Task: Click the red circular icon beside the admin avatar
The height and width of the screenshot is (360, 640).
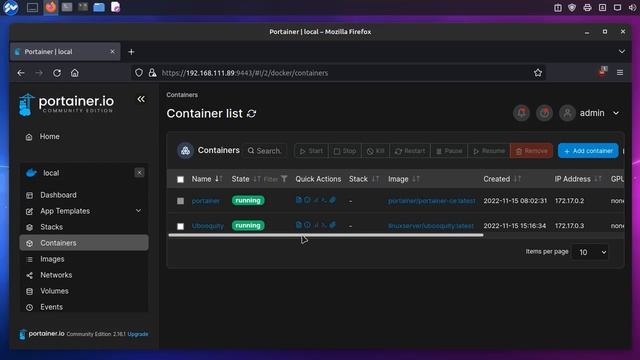Action: (x=544, y=113)
